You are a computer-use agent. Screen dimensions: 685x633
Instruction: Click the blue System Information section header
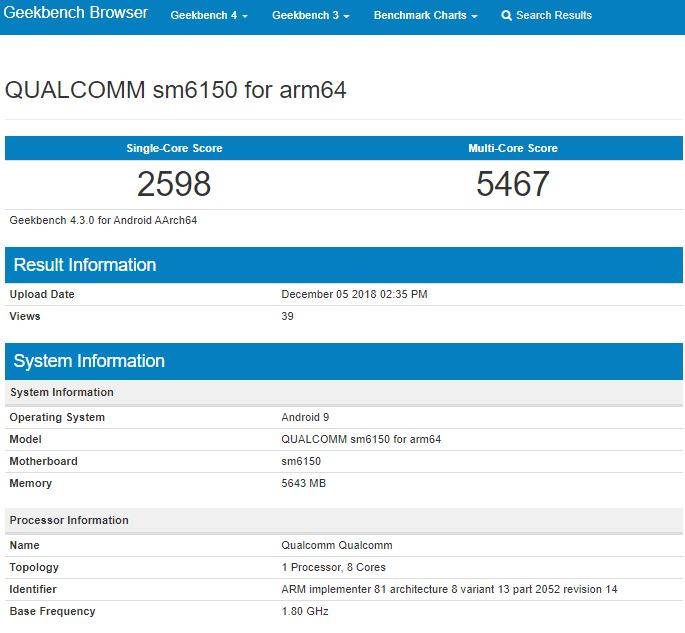pyautogui.click(x=344, y=361)
